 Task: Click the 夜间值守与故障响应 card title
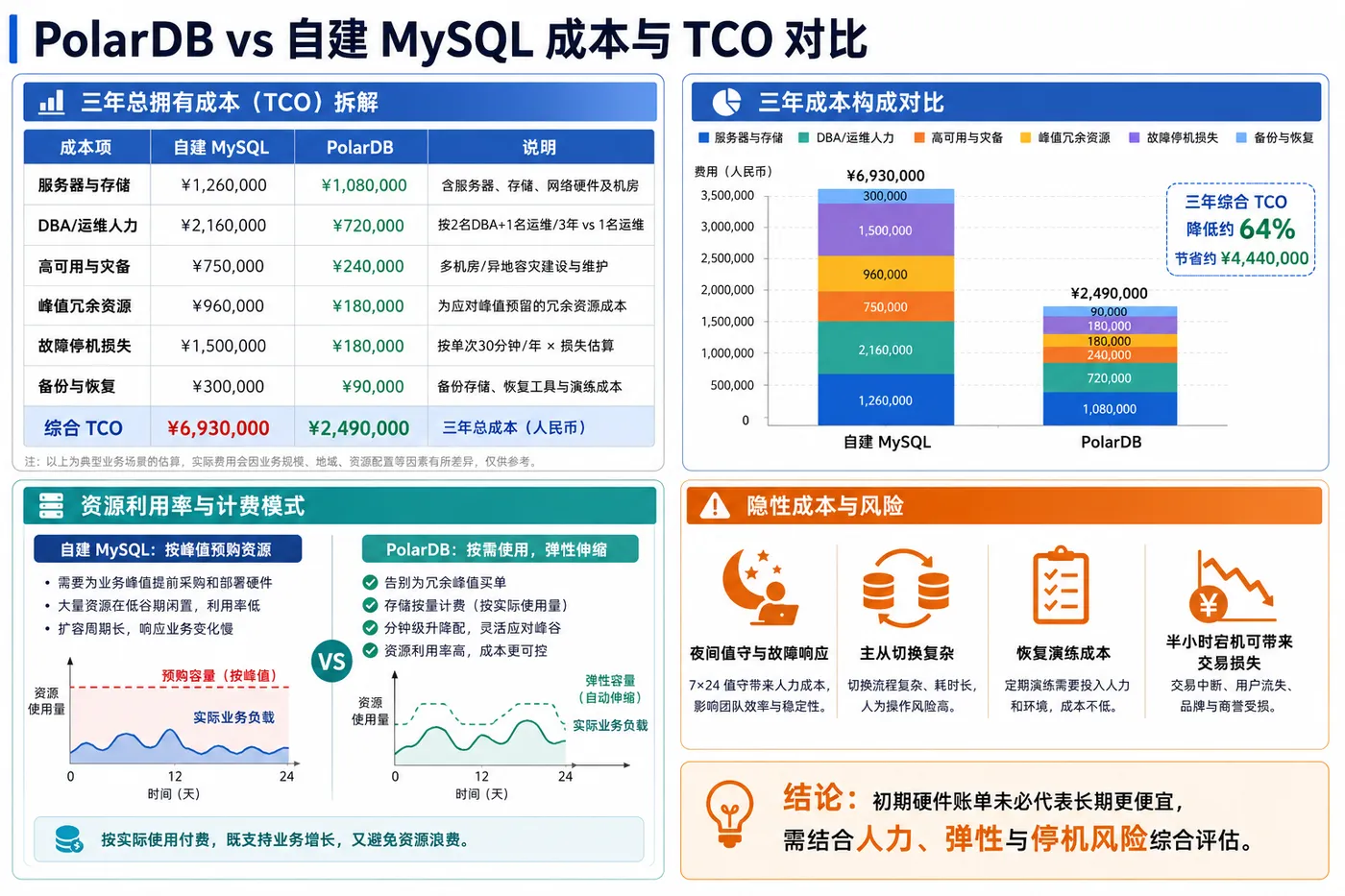759,653
